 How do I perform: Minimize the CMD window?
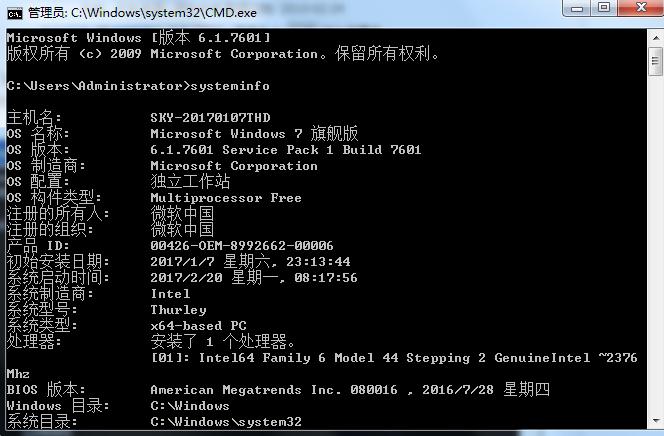pos(575,9)
